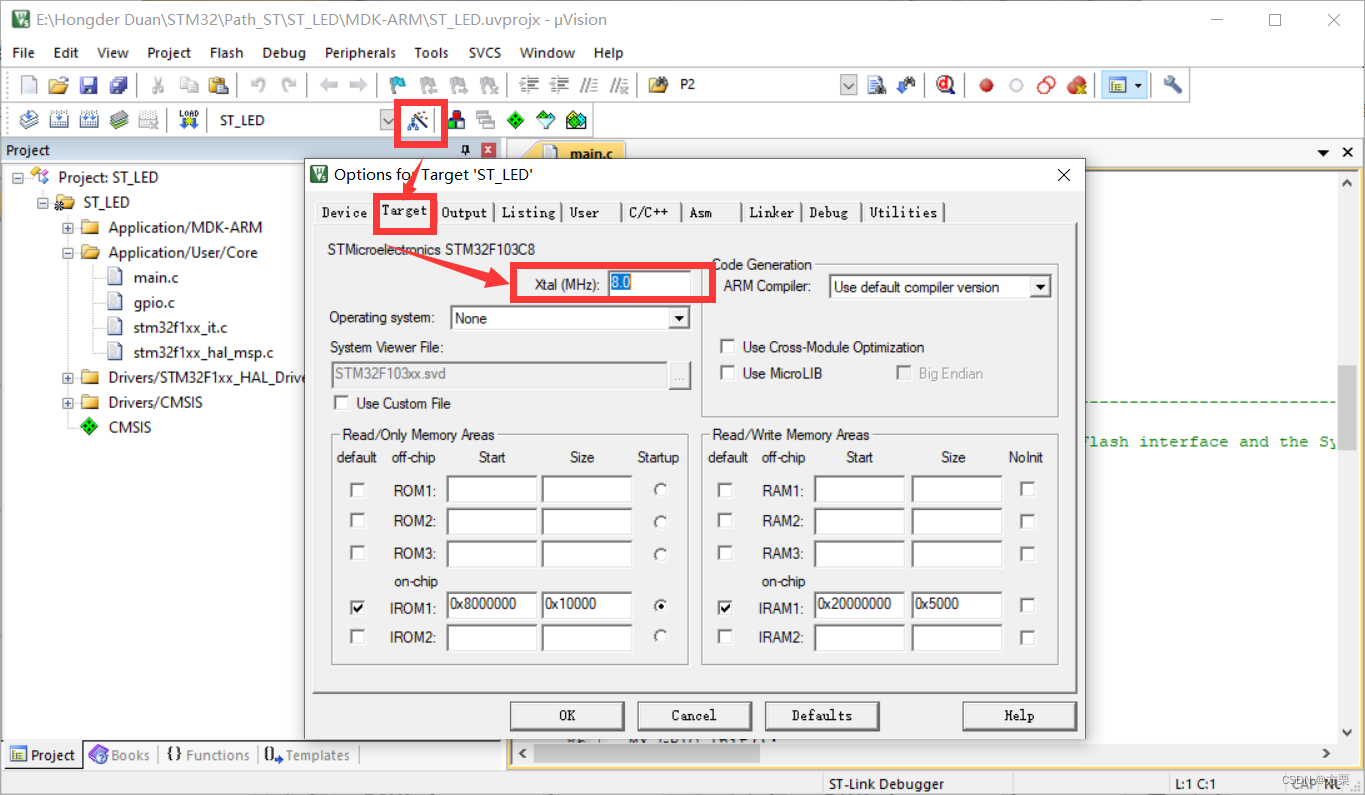Download to flash with the LOAD icon
Image resolution: width=1365 pixels, height=795 pixels.
189,120
